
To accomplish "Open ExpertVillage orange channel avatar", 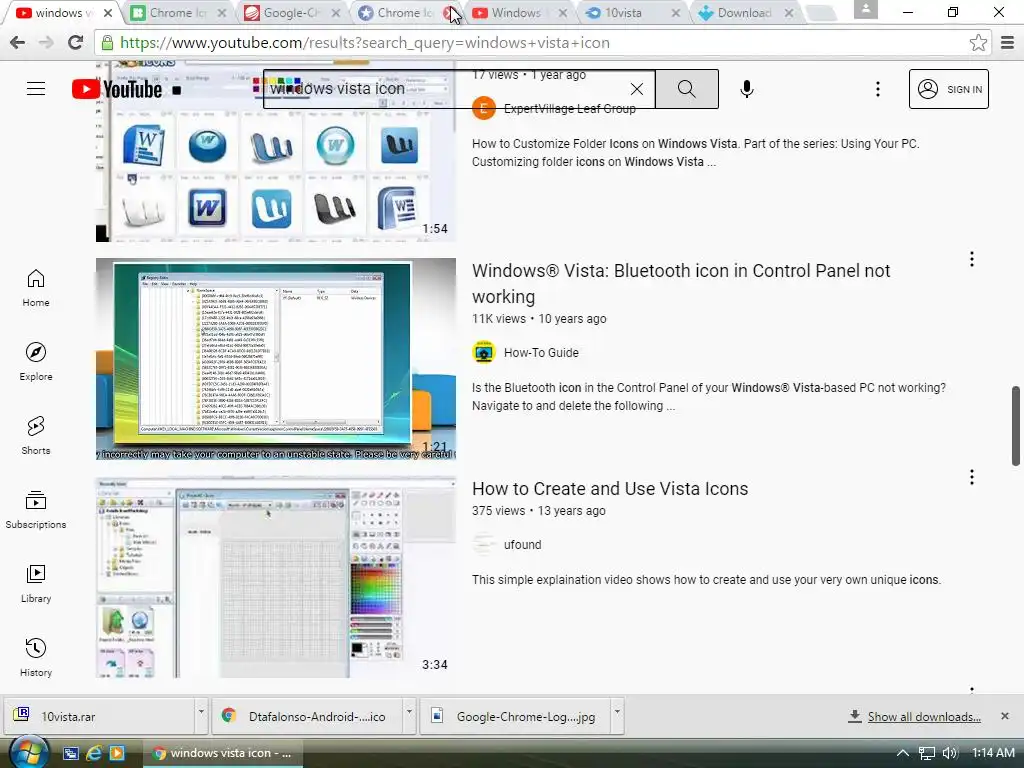I will click(484, 108).
